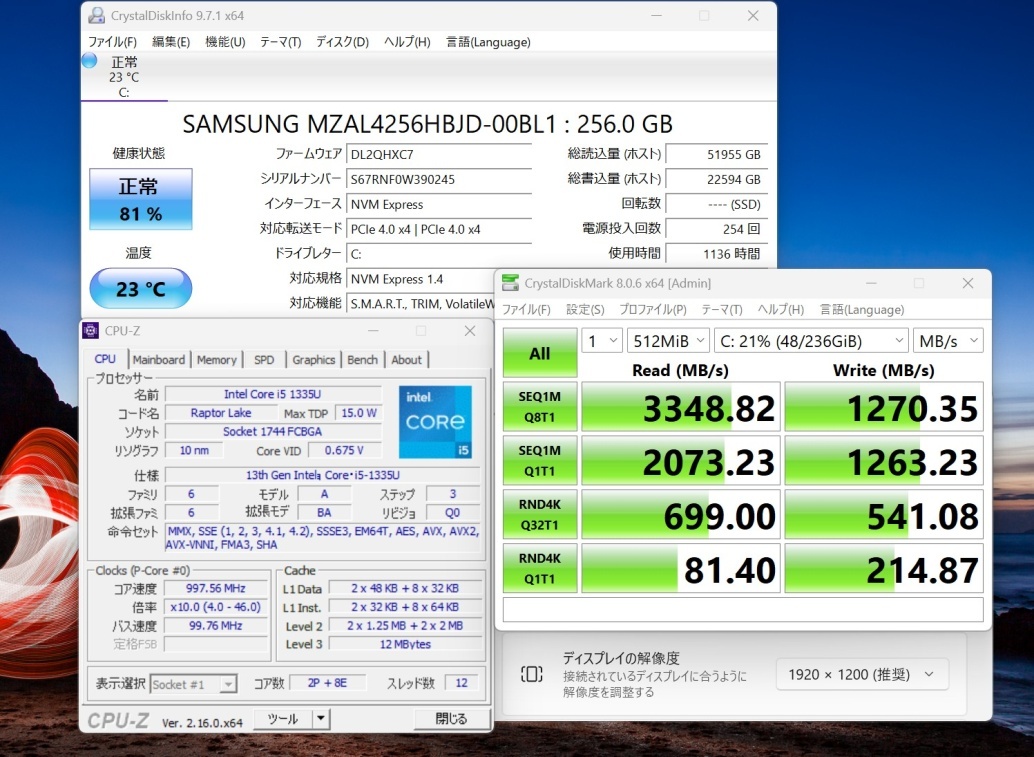Click the CPU-Z title bar chip icon

point(91,331)
